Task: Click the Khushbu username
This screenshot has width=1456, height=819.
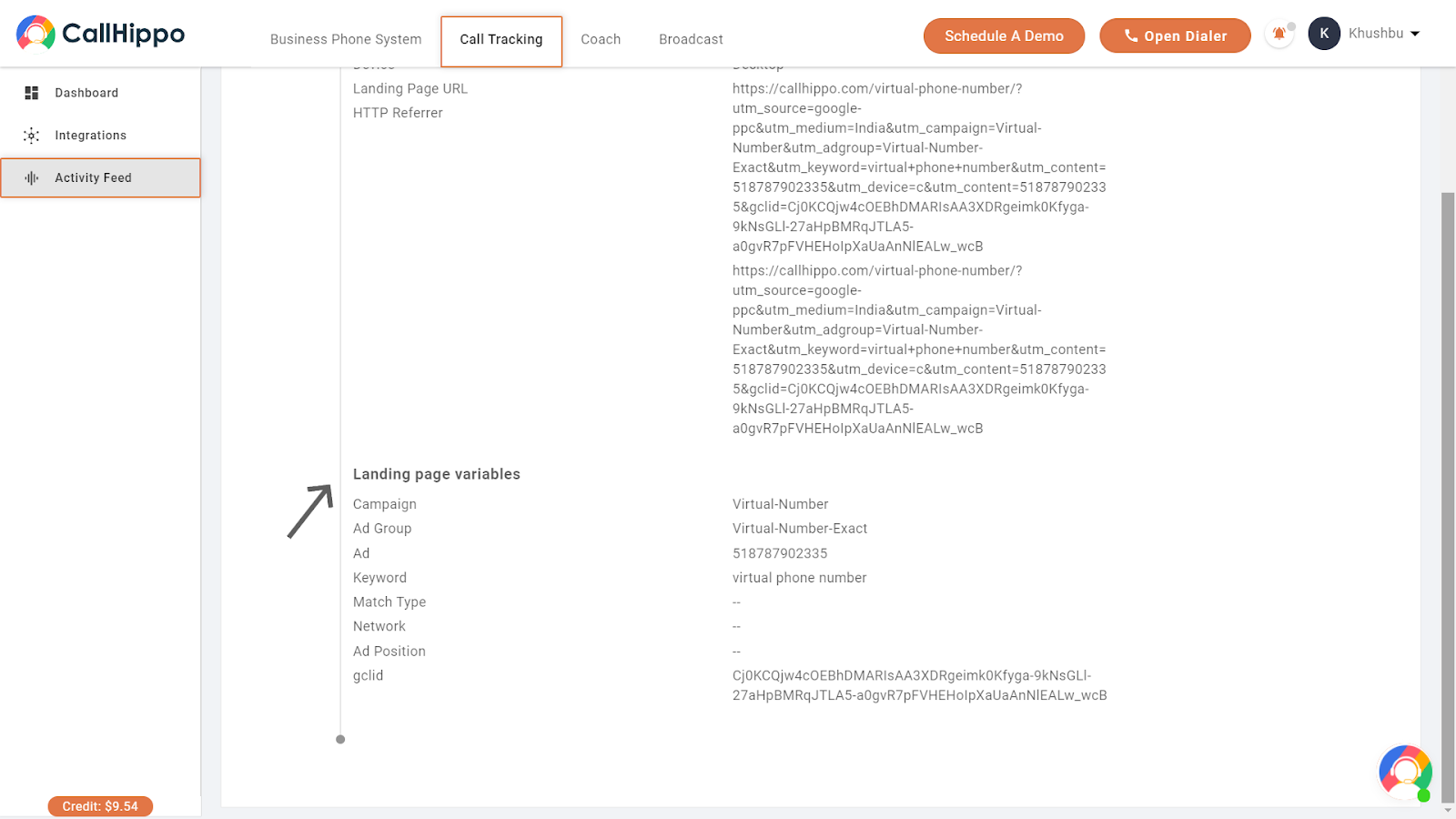Action: [x=1376, y=34]
